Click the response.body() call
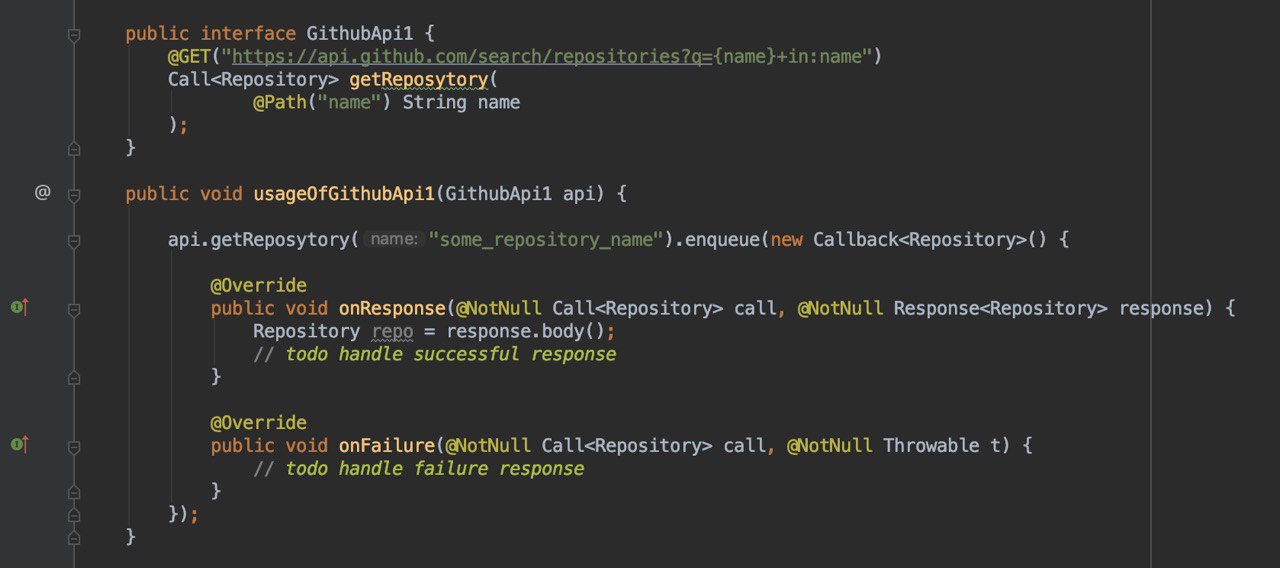1280x568 pixels. [x=525, y=331]
